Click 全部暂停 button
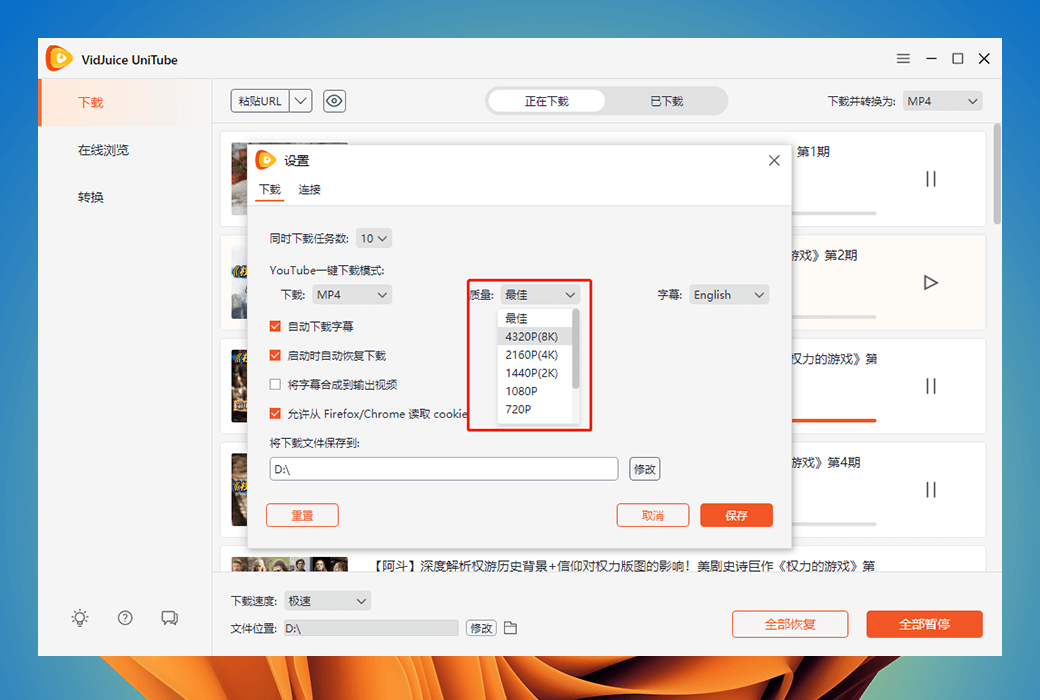The image size is (1040, 700). pos(924,624)
